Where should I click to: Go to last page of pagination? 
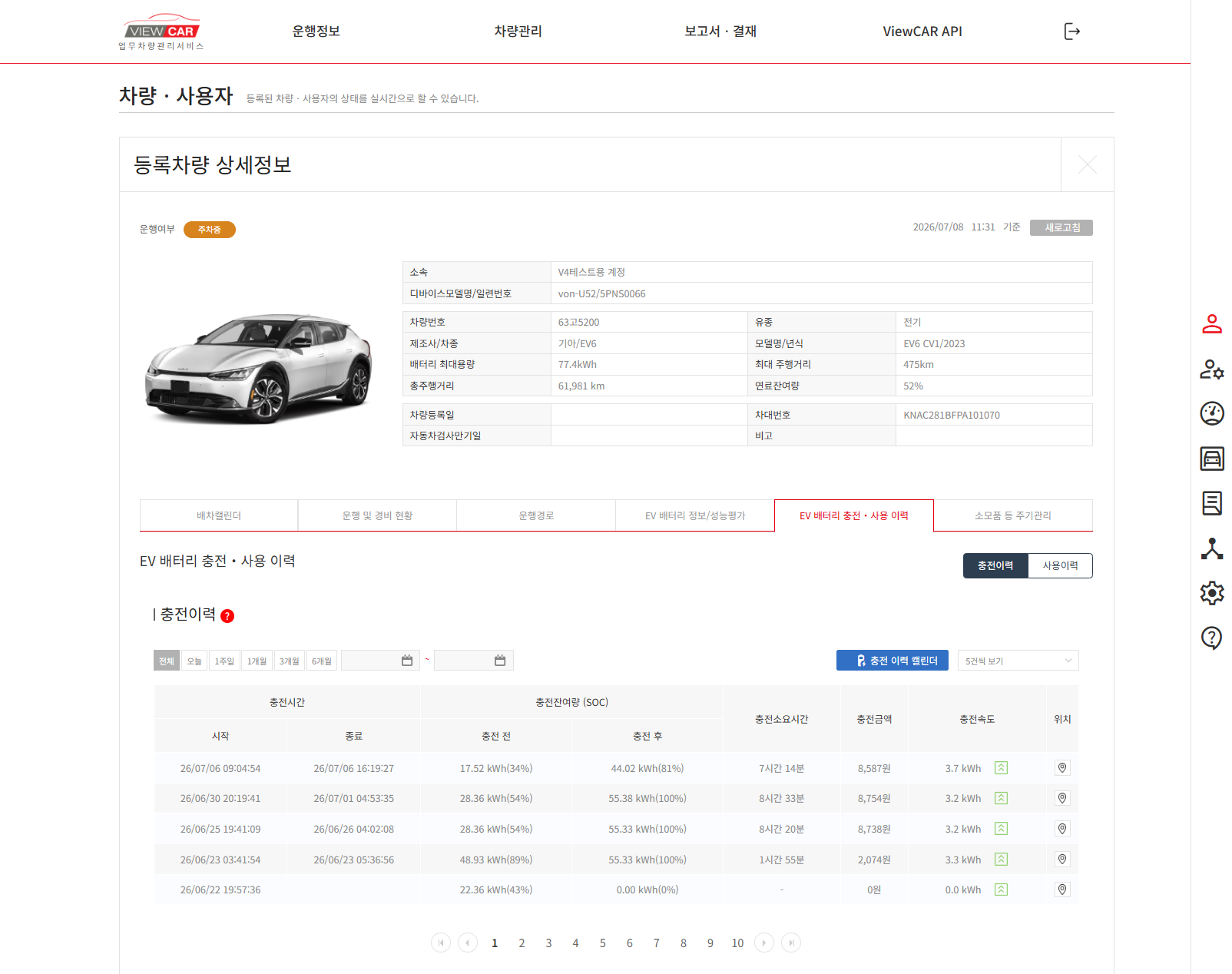click(x=791, y=943)
